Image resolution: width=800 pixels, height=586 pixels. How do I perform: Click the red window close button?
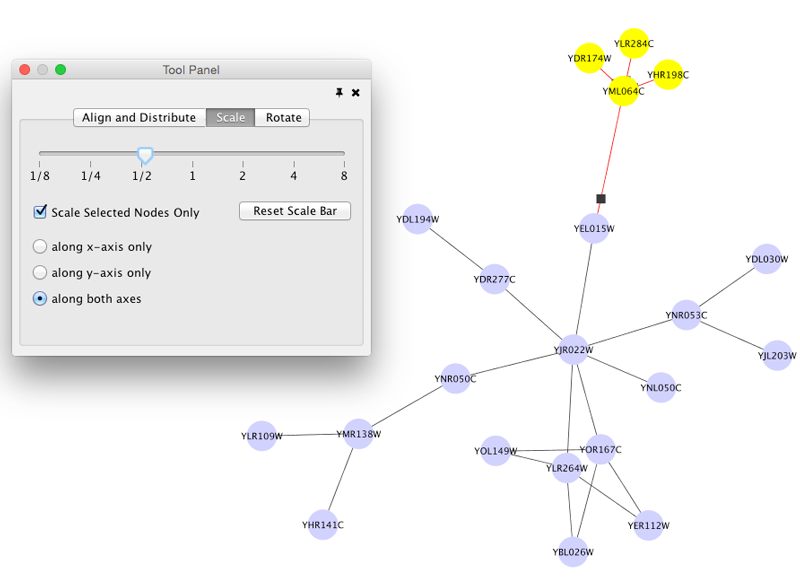(x=25, y=70)
